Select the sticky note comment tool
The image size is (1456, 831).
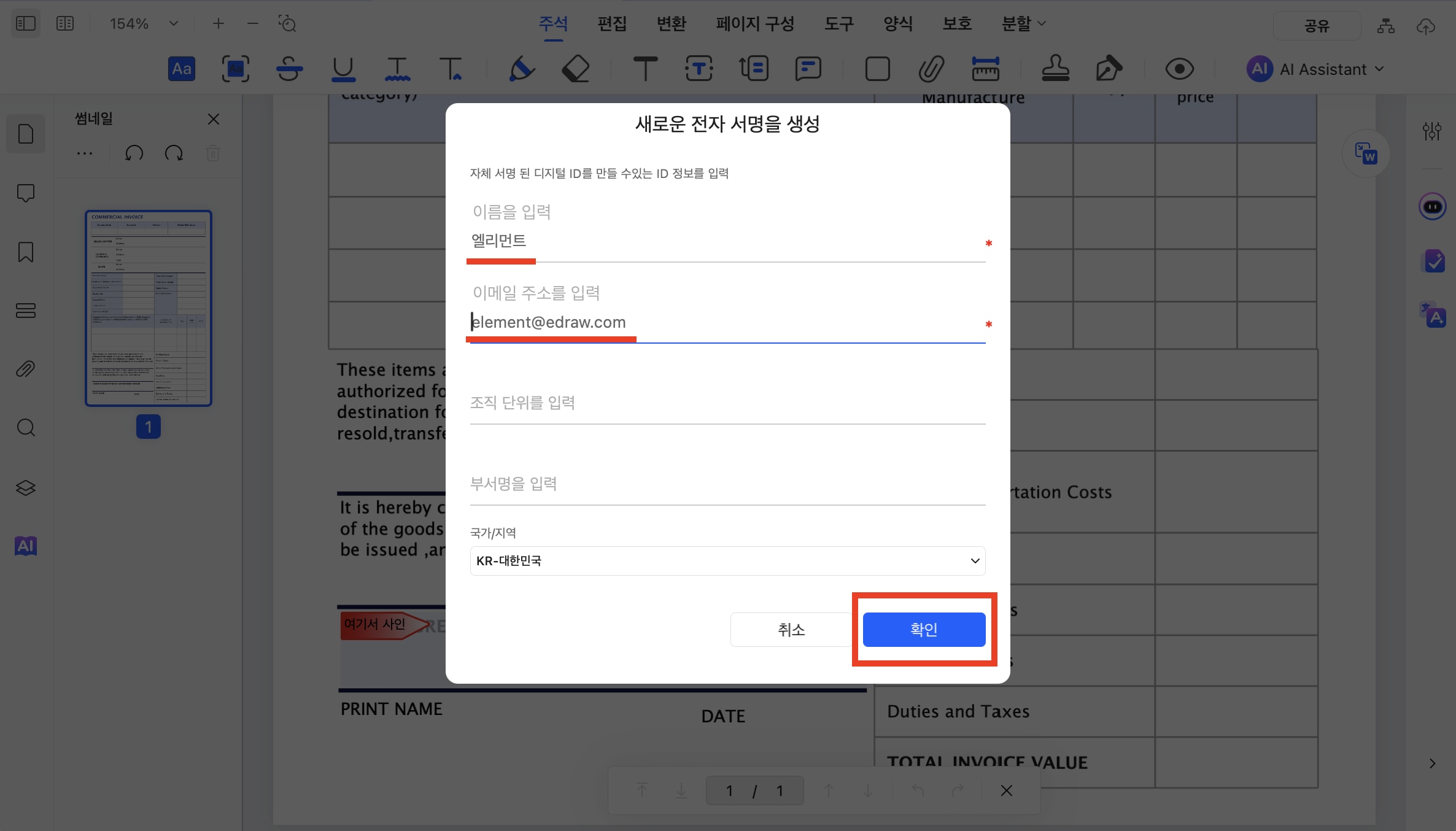click(808, 69)
